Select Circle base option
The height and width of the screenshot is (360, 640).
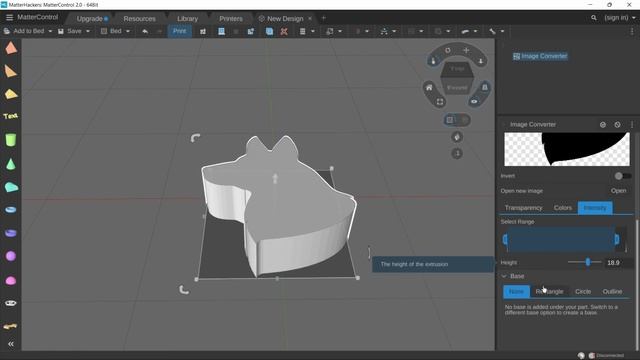point(583,291)
